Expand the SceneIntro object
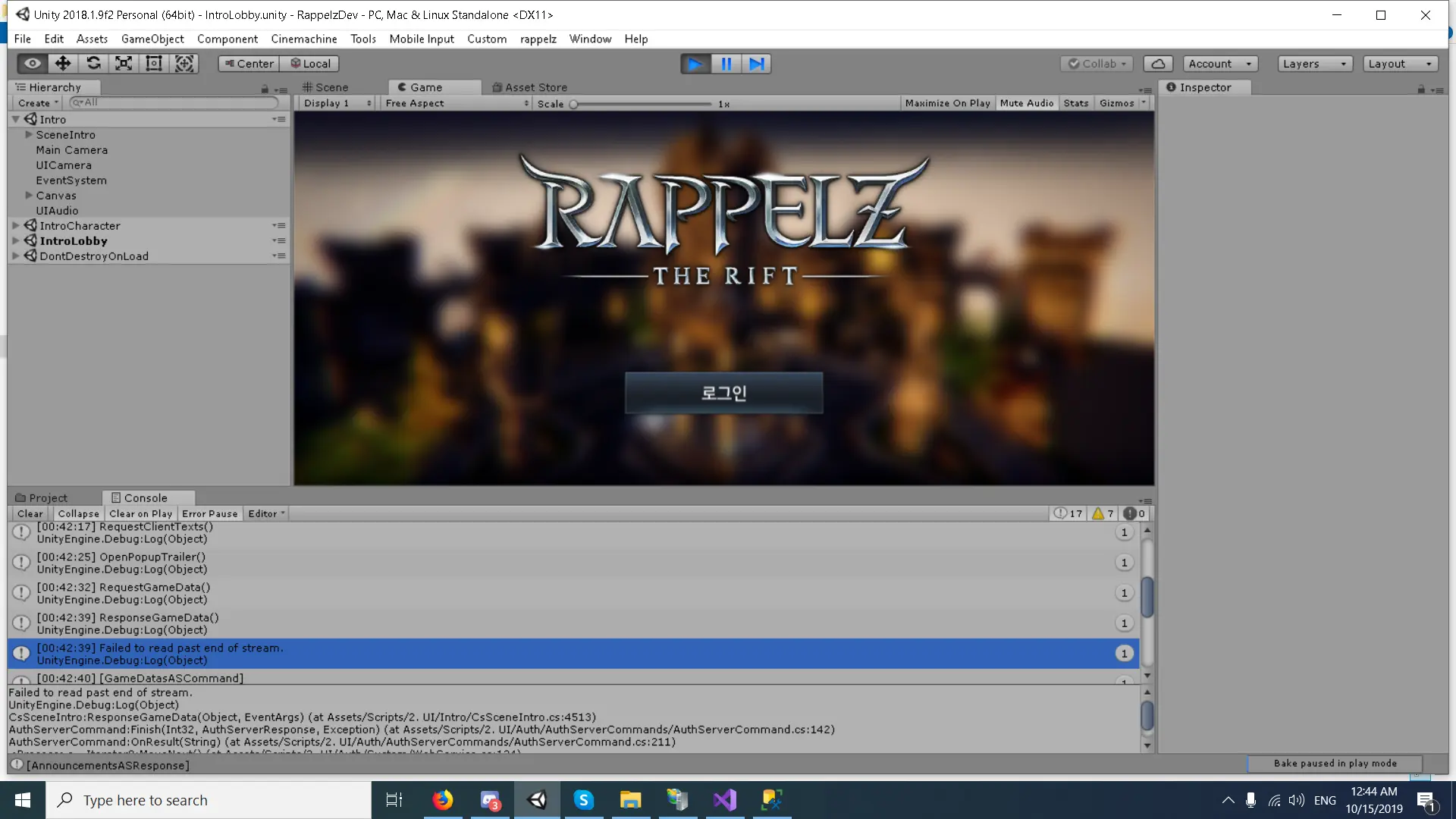This screenshot has width=1456, height=819. (x=29, y=134)
